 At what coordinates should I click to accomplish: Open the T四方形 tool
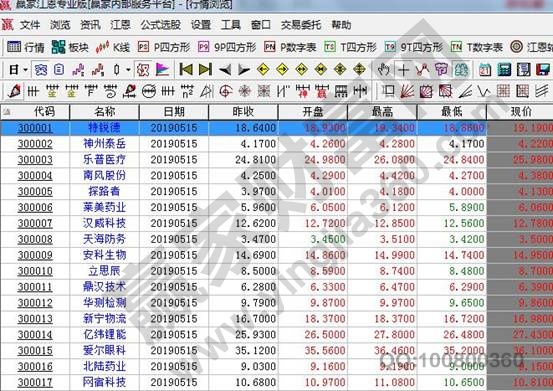tap(350, 47)
